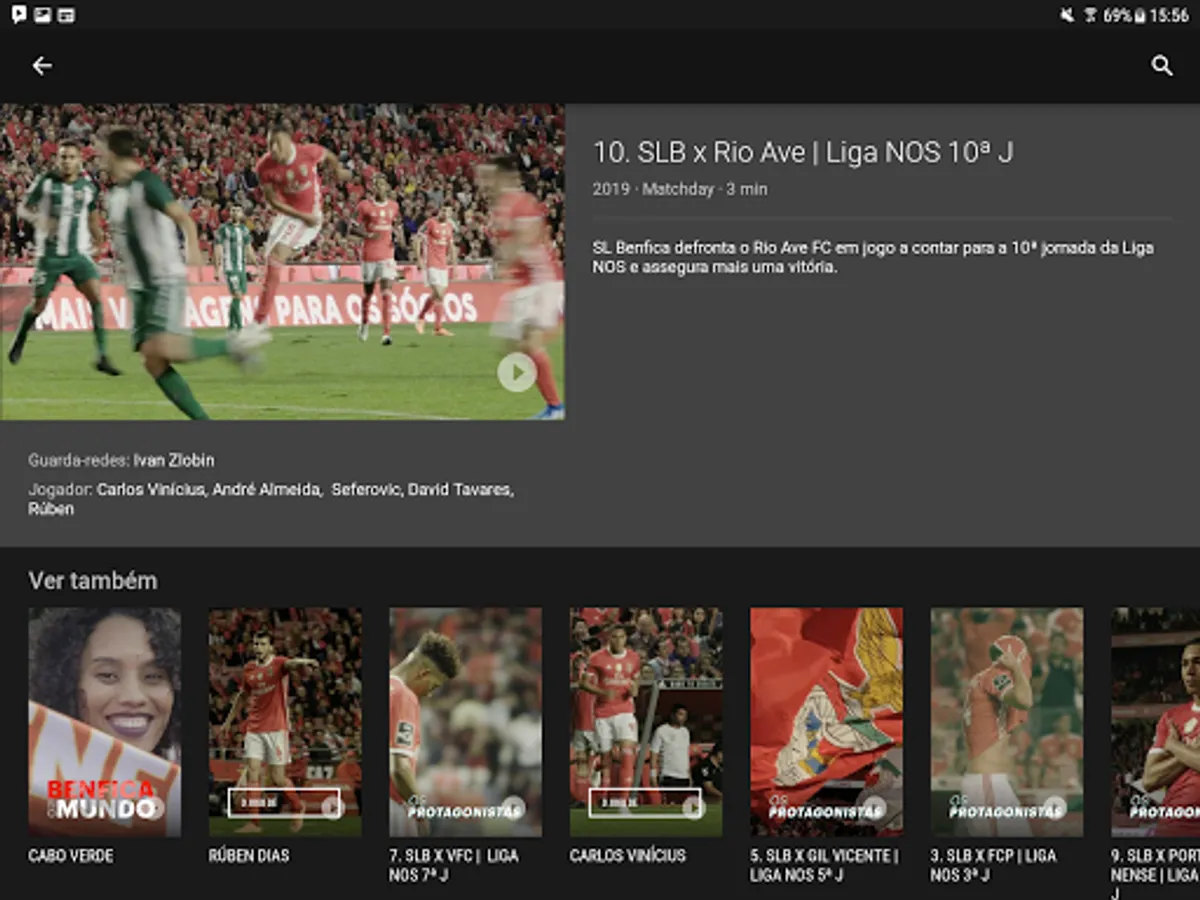The width and height of the screenshot is (1200, 900).
Task: Tap the Wi-Fi status icon
Action: point(1090,15)
